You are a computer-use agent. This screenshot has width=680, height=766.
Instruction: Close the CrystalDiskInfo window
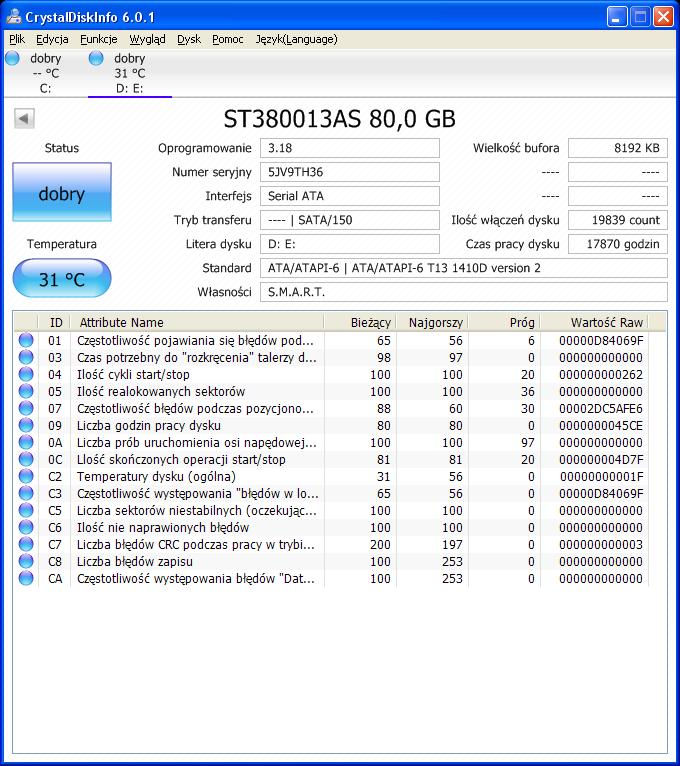(663, 17)
